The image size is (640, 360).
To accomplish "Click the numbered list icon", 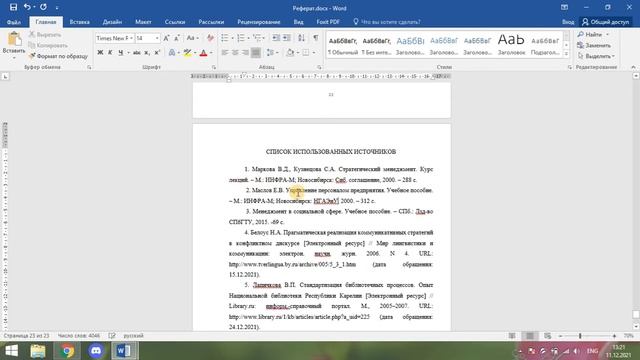I will point(241,38).
